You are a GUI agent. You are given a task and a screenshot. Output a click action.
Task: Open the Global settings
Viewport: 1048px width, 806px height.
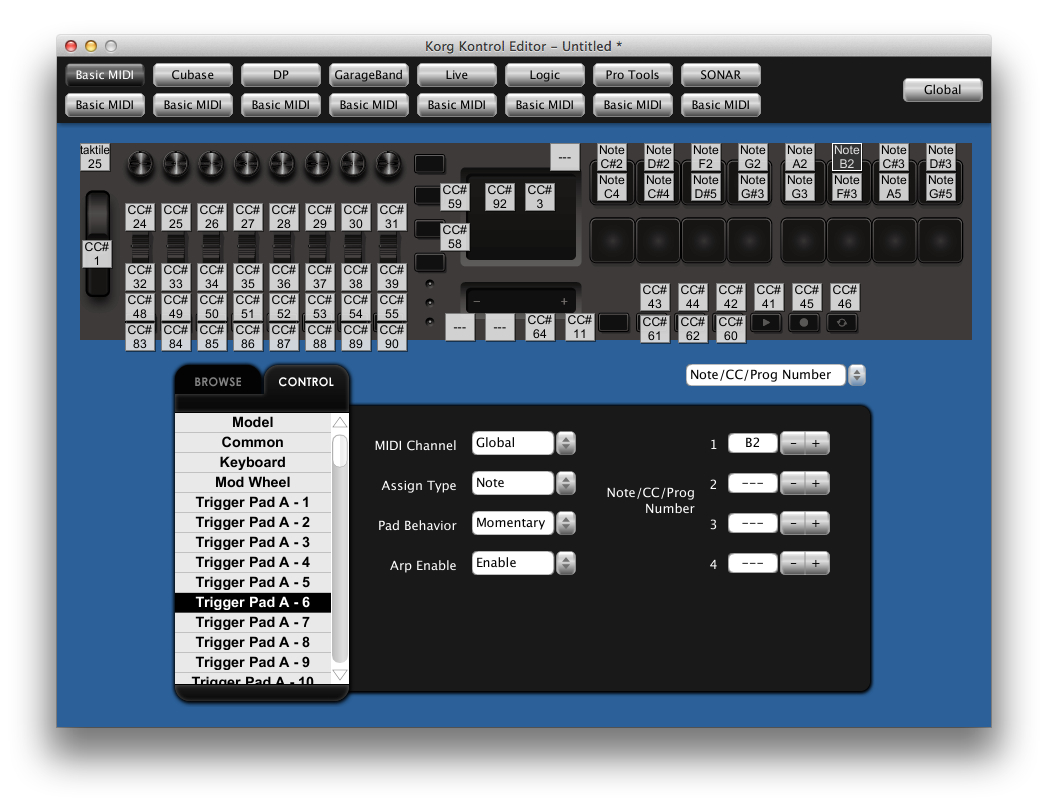(941, 89)
